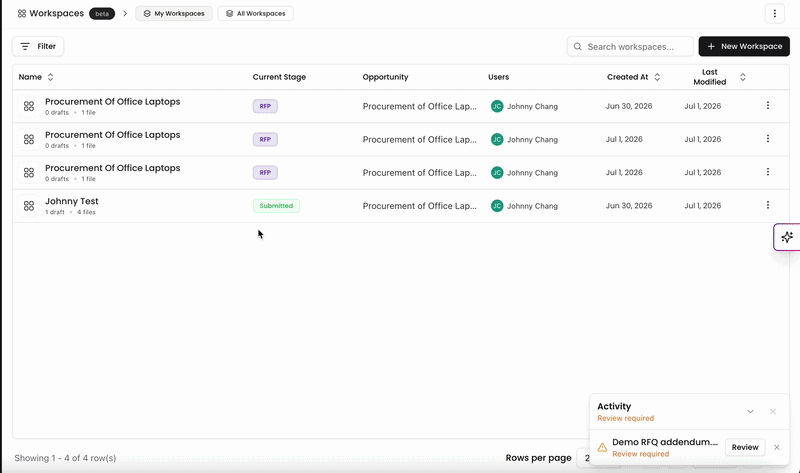Image resolution: width=800 pixels, height=473 pixels.
Task: Open the AI assistant sparkle panel
Action: pyautogui.click(x=787, y=237)
